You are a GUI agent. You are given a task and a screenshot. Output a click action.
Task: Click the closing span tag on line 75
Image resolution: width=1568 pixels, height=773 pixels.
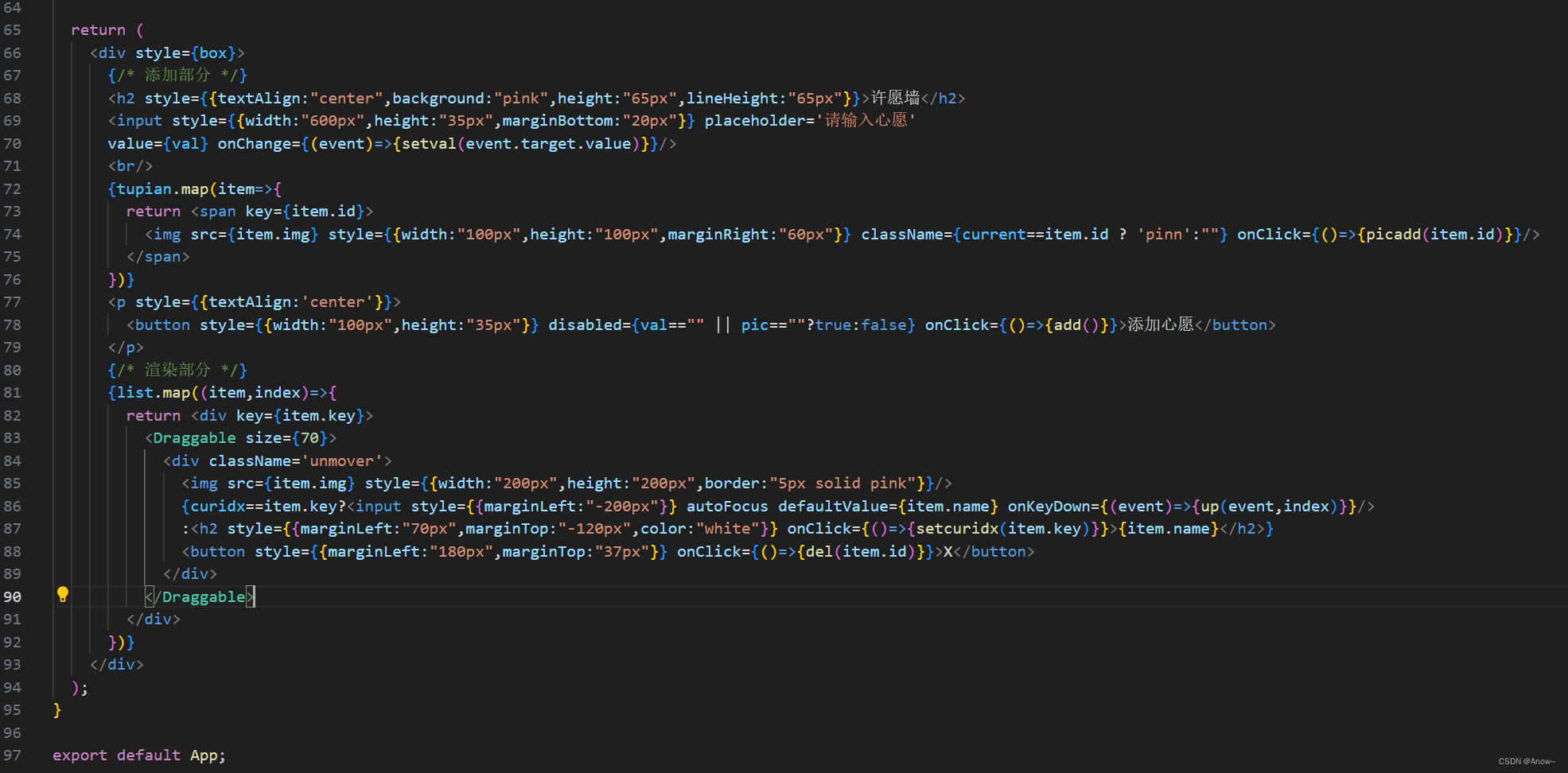(x=158, y=257)
